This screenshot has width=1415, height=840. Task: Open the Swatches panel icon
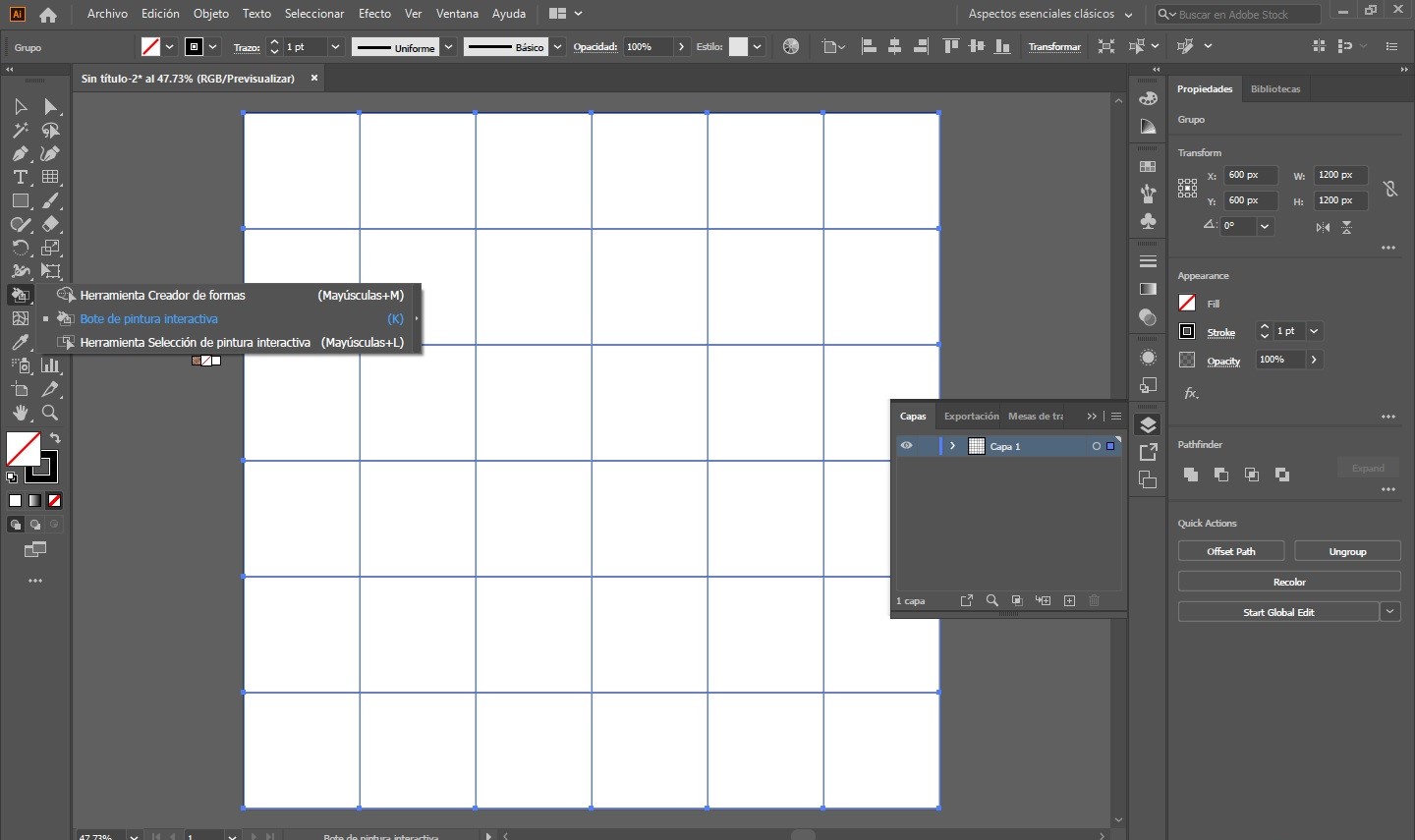(1148, 167)
